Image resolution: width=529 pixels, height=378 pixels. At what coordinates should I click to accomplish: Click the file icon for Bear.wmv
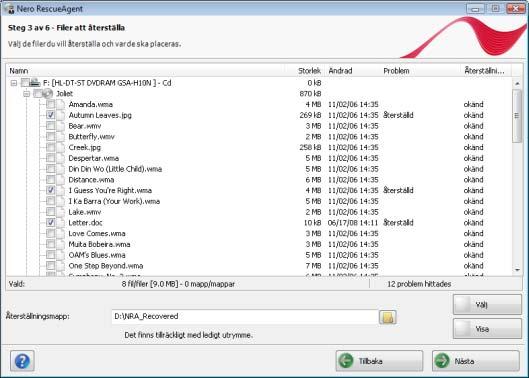pyautogui.click(x=60, y=126)
